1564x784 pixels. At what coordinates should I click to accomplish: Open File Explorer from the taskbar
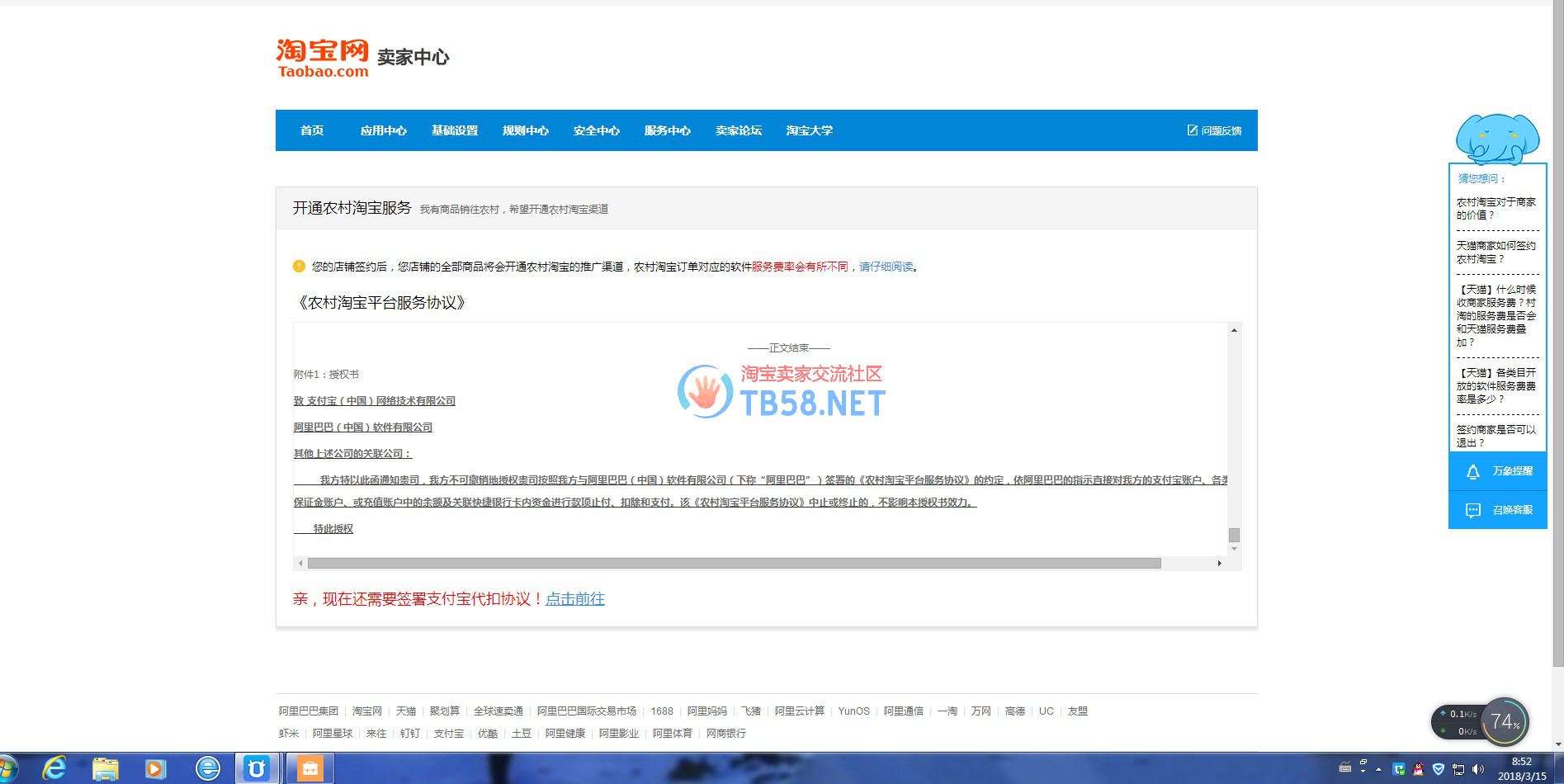106,768
